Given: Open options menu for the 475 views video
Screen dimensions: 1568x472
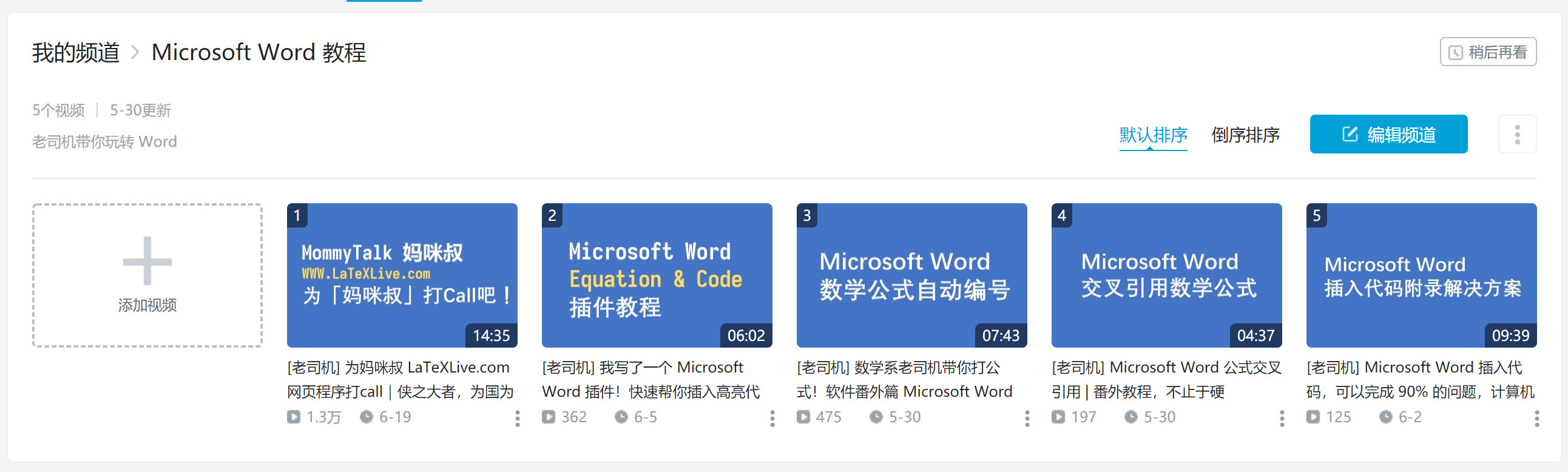Looking at the screenshot, I should (x=1027, y=418).
